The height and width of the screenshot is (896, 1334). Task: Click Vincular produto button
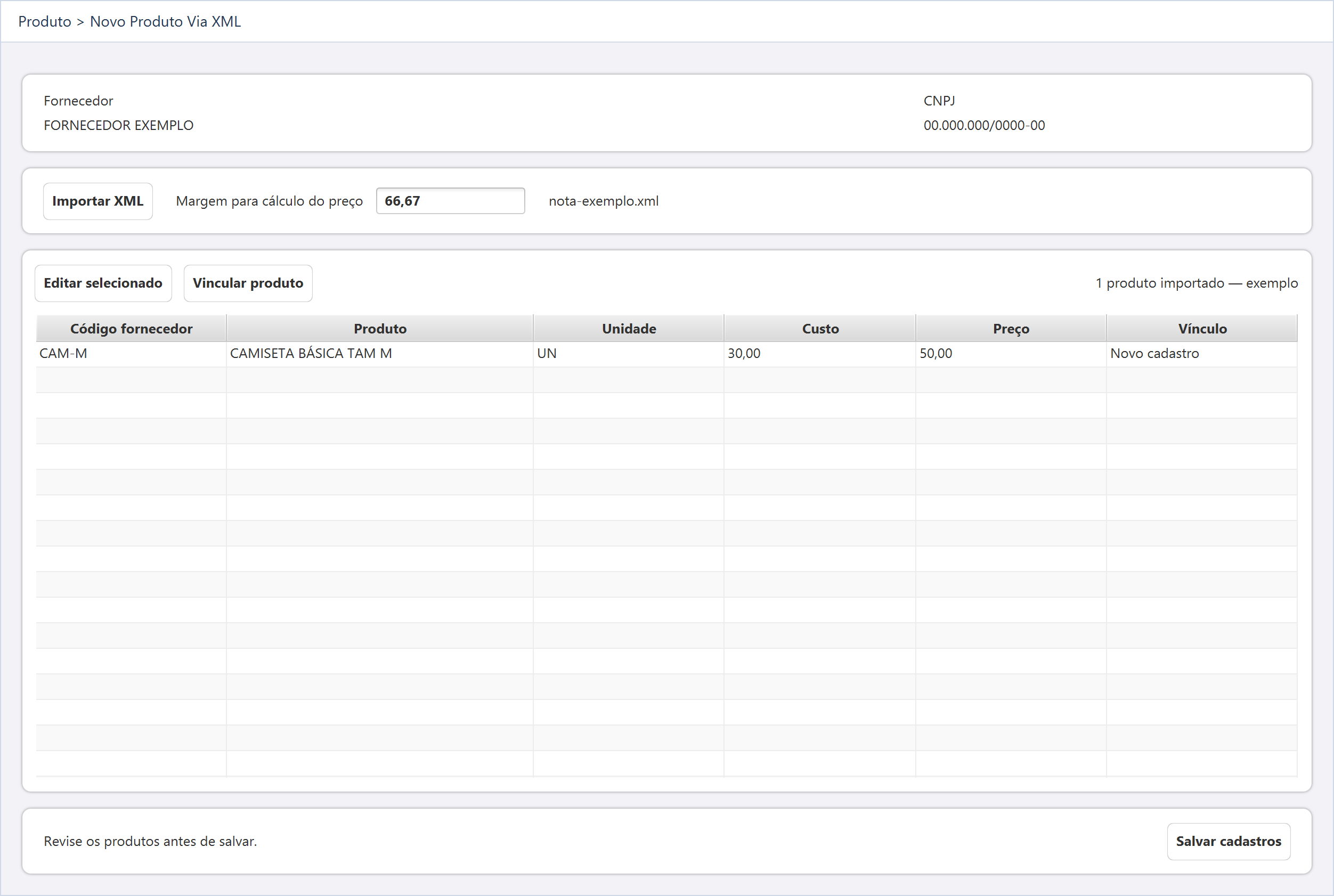point(248,283)
